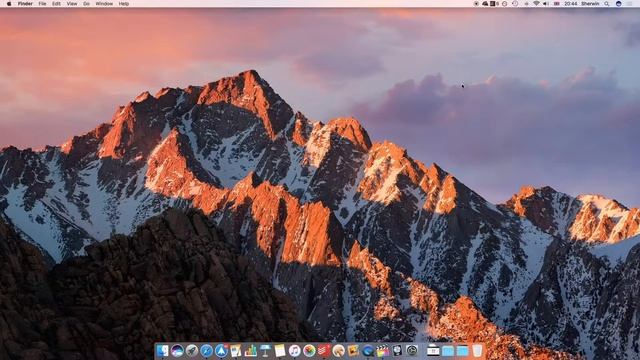Image resolution: width=640 pixels, height=360 pixels.
Task: Open the round beige icon right of the red app
Action: [338, 351]
